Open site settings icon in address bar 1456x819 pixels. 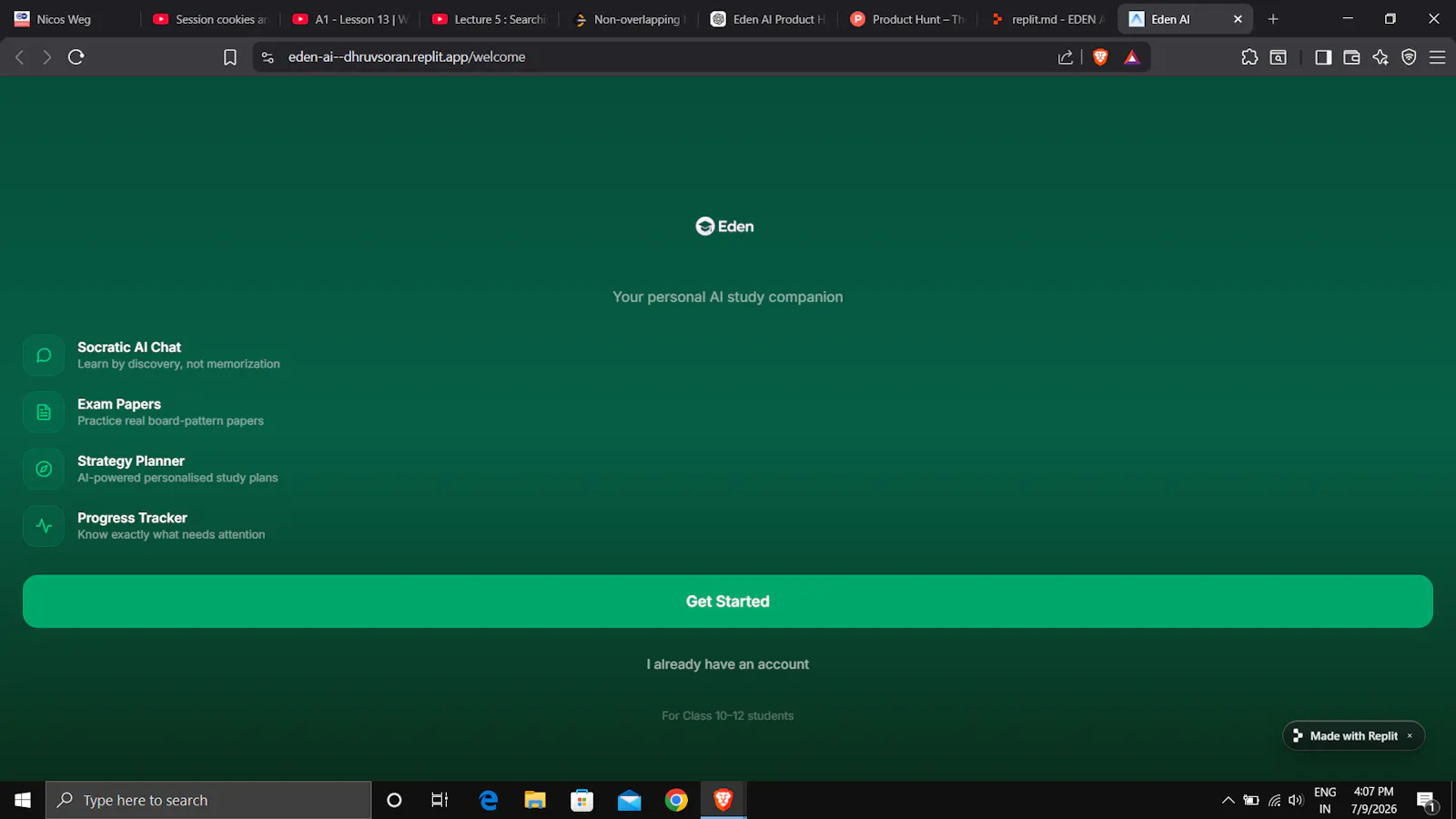[268, 57]
